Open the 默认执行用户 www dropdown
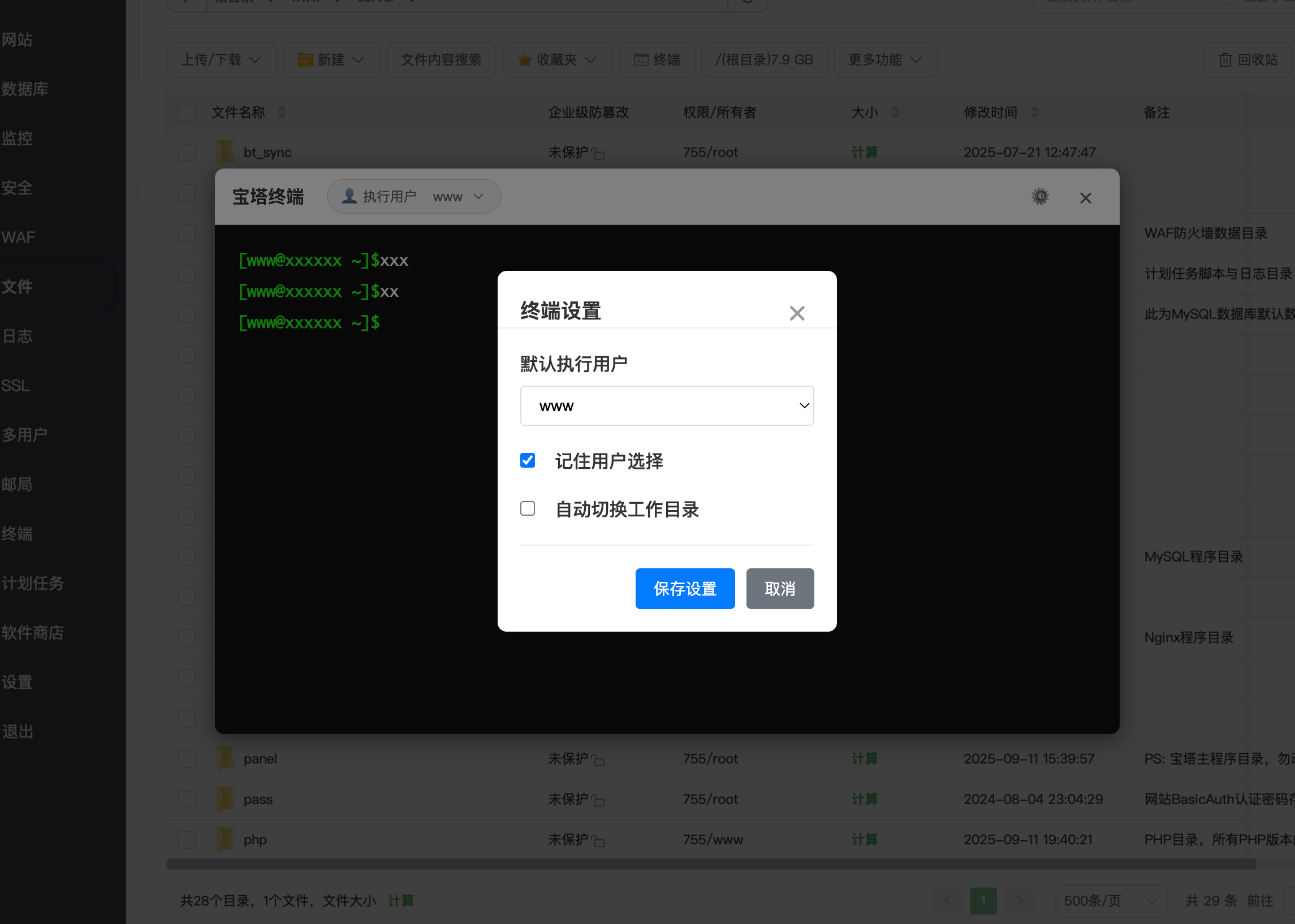Screen dimensions: 1295x924 pyautogui.click(x=667, y=405)
